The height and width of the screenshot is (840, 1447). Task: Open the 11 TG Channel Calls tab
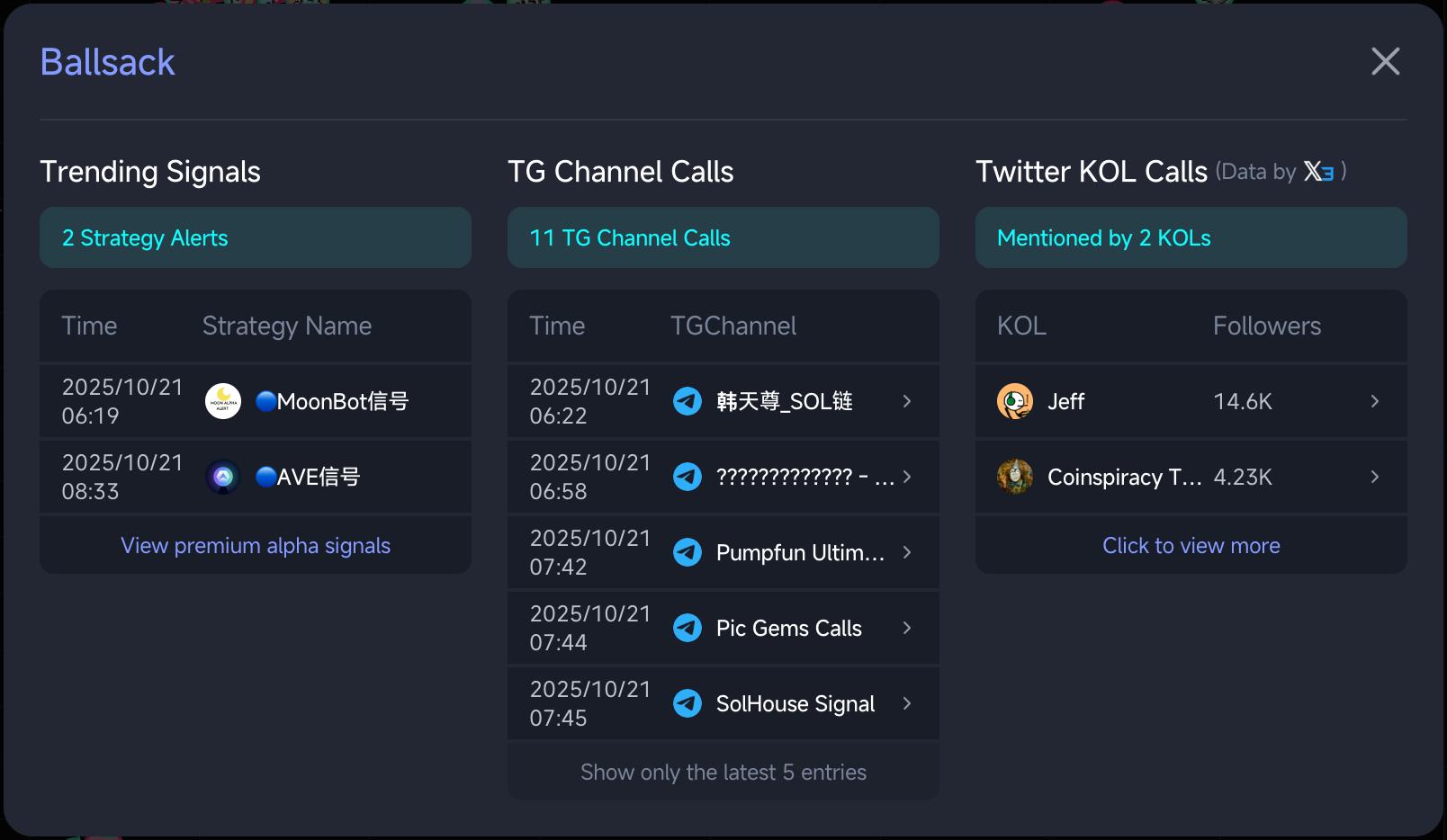coord(723,237)
